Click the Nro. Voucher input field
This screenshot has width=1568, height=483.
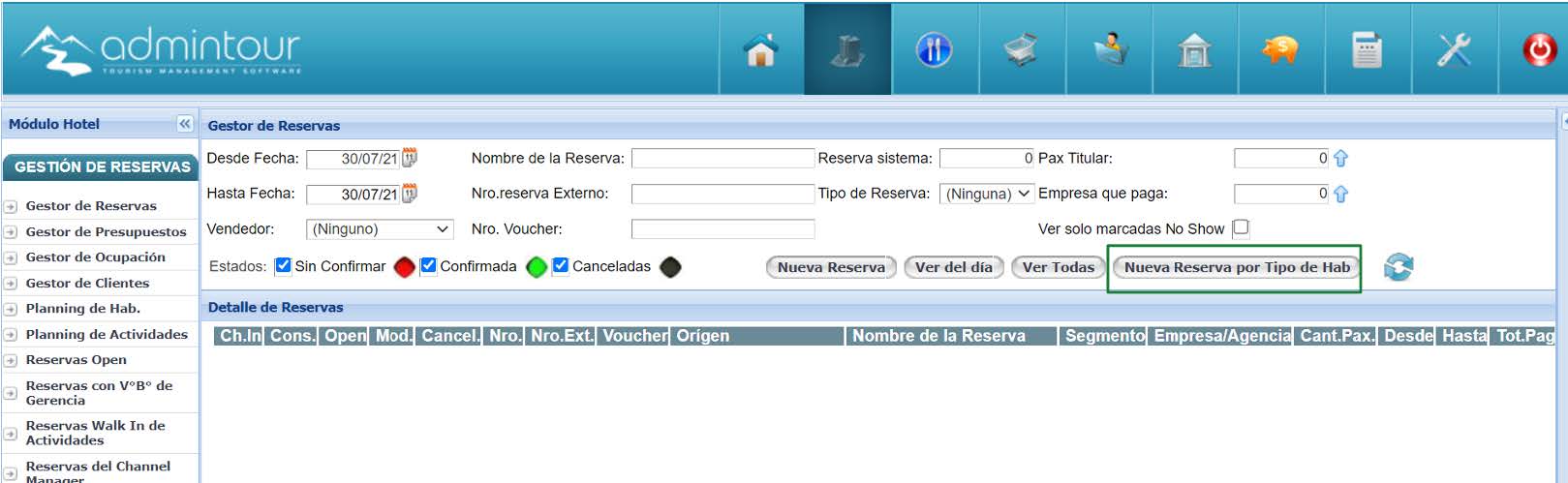tap(723, 229)
